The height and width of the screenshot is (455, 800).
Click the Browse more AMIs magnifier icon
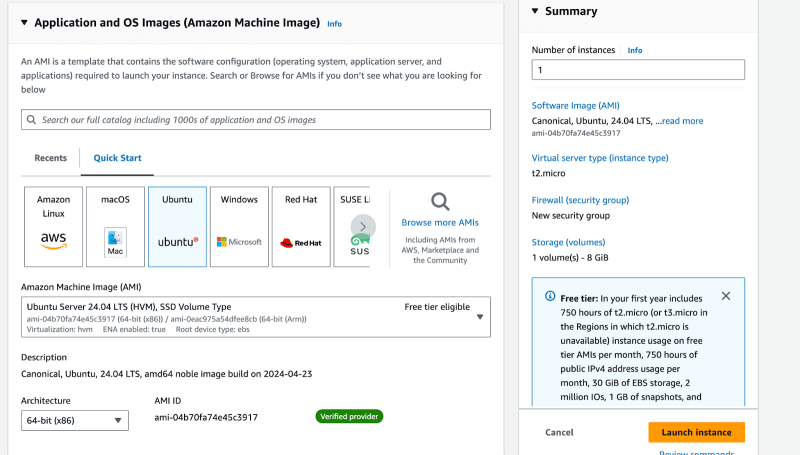pyautogui.click(x=440, y=201)
